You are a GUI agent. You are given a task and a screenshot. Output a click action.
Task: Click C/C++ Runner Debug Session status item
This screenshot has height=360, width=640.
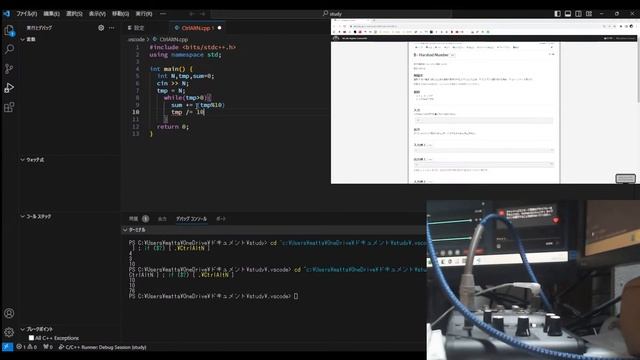[102, 347]
